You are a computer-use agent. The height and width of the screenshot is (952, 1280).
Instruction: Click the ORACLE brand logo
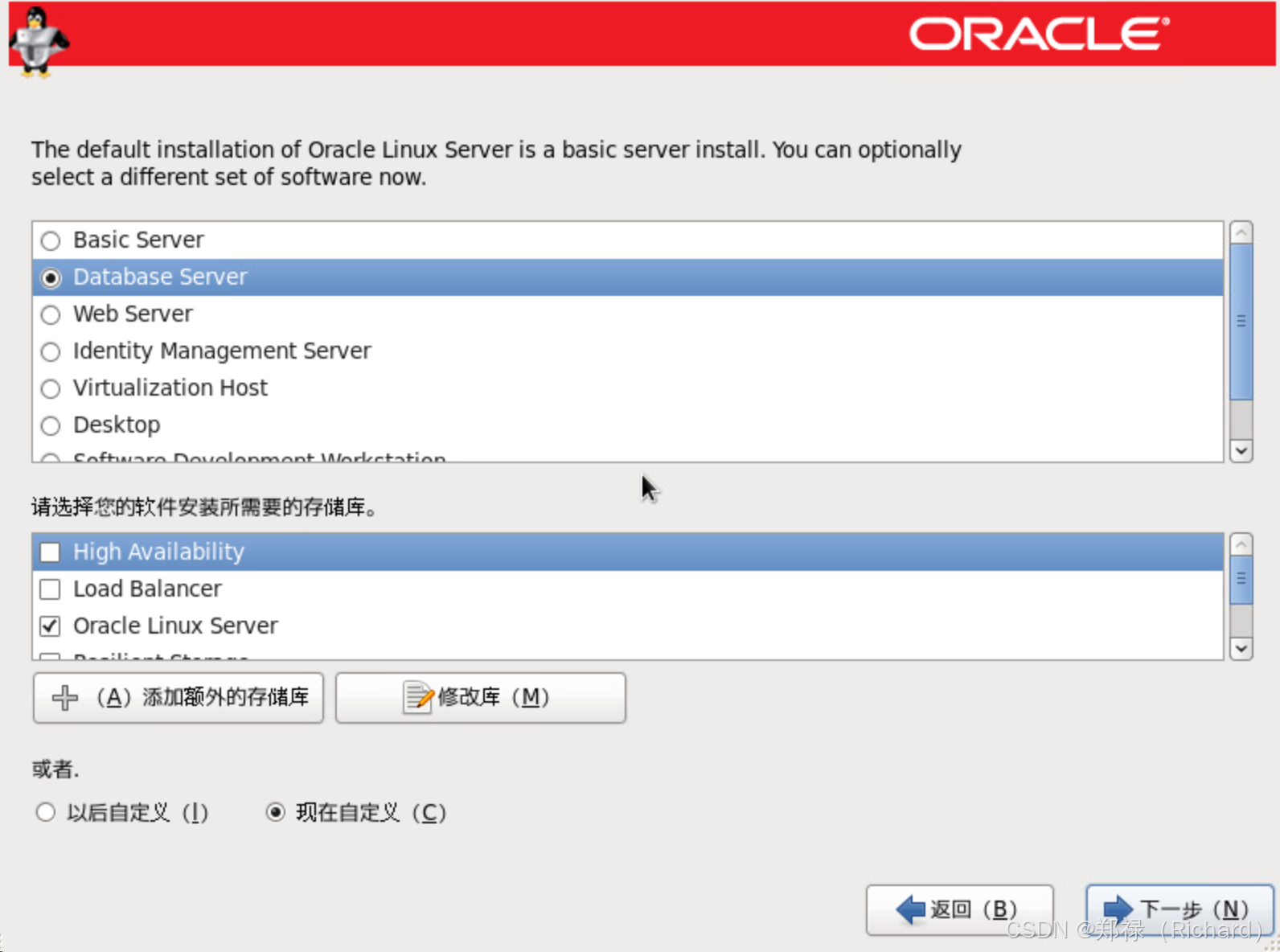(1040, 34)
